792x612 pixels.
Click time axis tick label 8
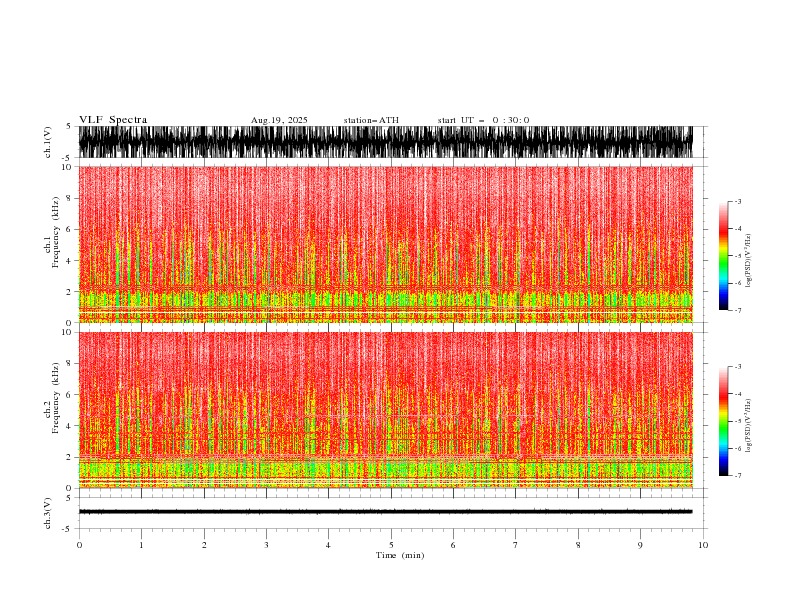tap(578, 545)
